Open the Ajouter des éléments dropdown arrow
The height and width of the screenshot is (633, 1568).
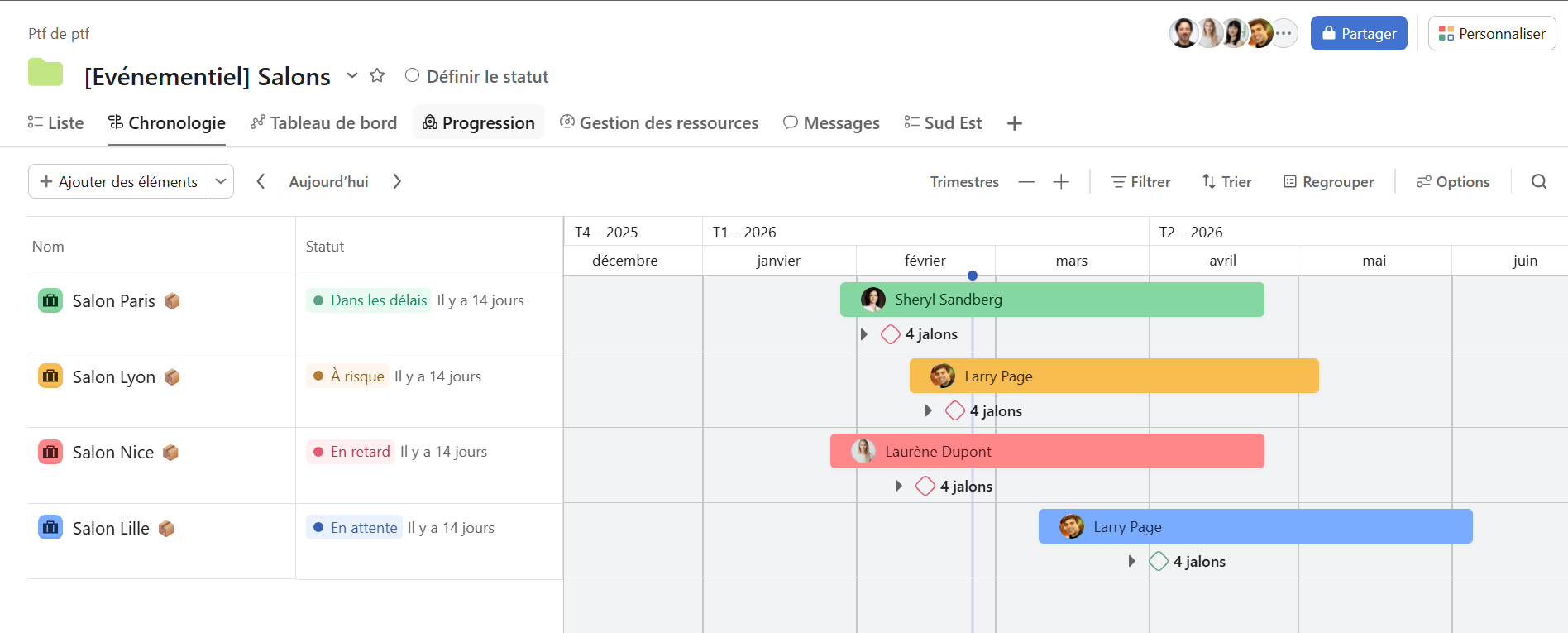click(x=221, y=182)
